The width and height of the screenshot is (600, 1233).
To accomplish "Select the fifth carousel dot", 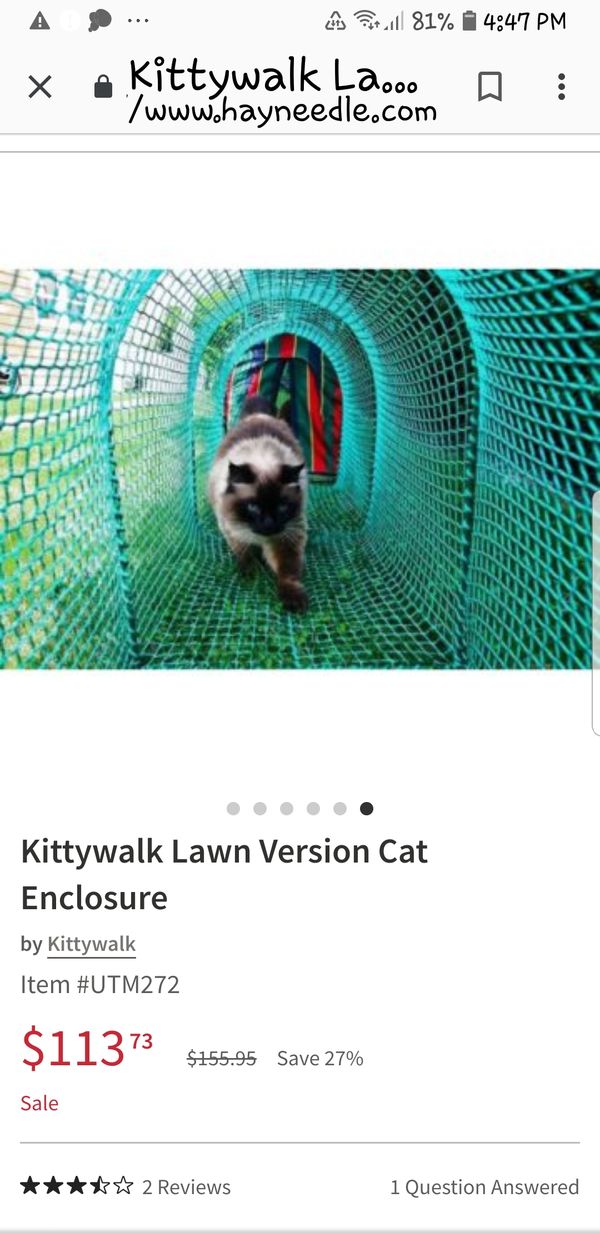I will pos(340,808).
